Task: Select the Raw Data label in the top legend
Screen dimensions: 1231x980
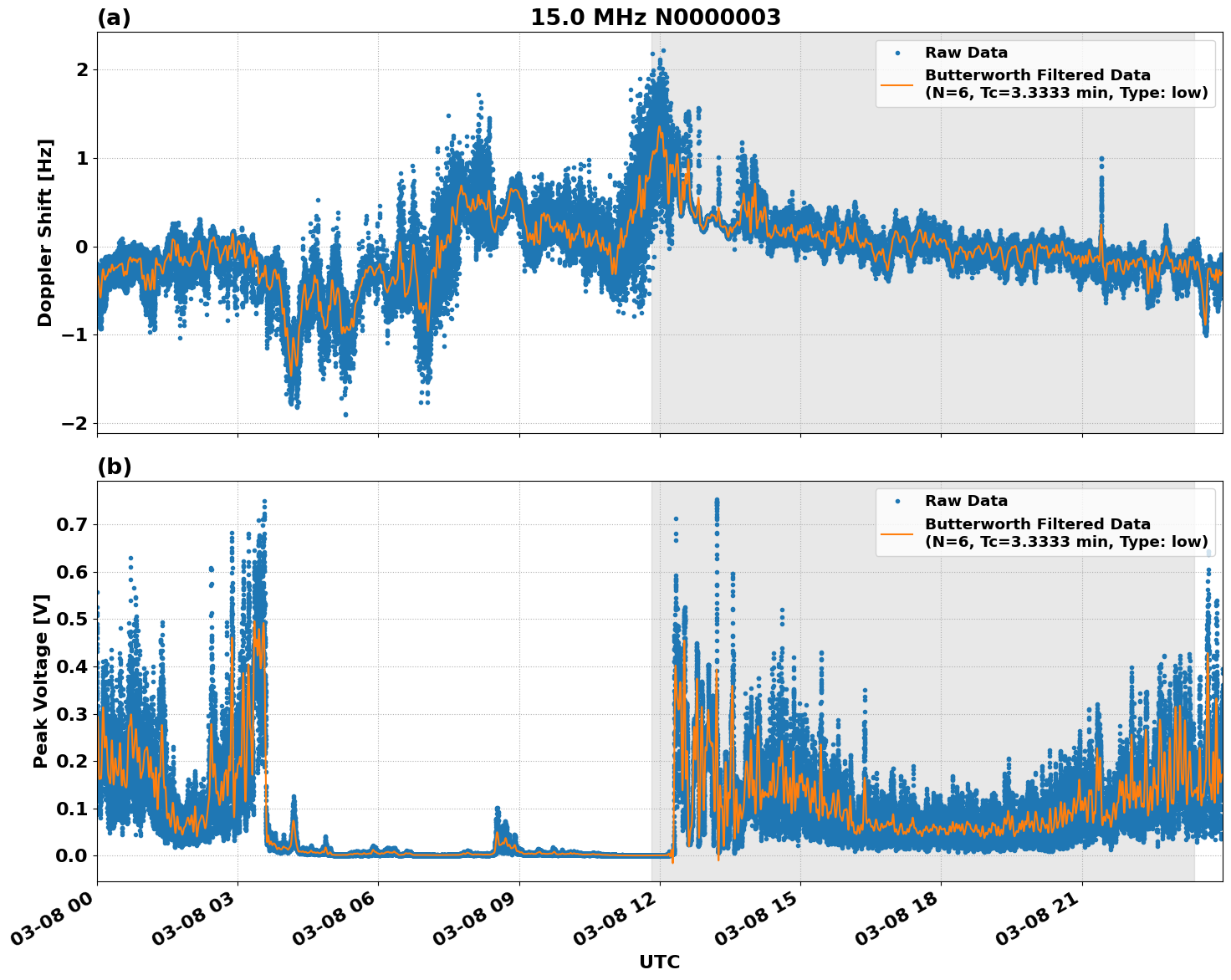Action: point(966,53)
